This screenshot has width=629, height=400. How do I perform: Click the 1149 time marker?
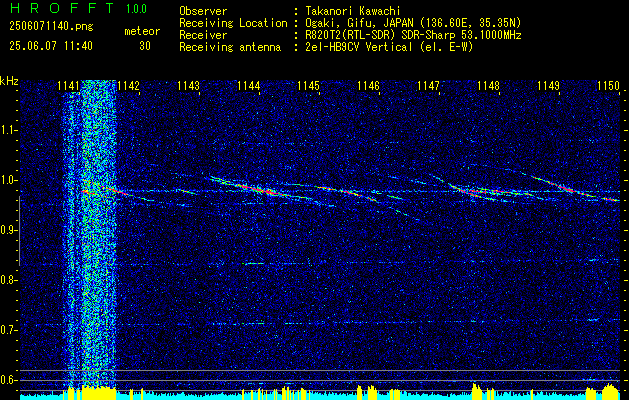(x=548, y=86)
